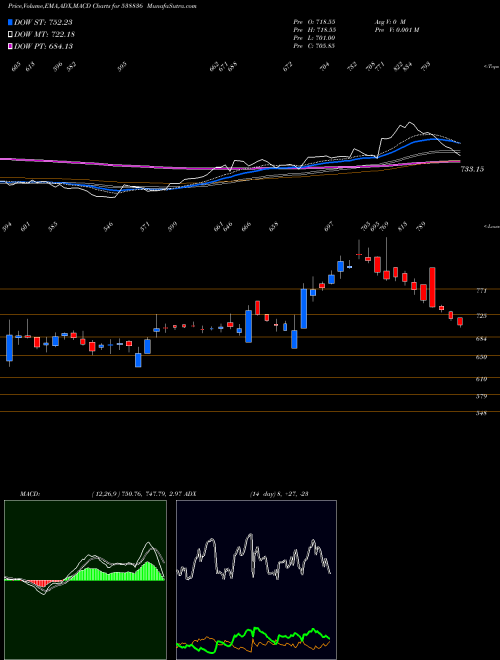The height and width of the screenshot is (660, 500).
Task: Click the magenta DOW PT legend swatch
Action: pyautogui.click(x=10, y=46)
